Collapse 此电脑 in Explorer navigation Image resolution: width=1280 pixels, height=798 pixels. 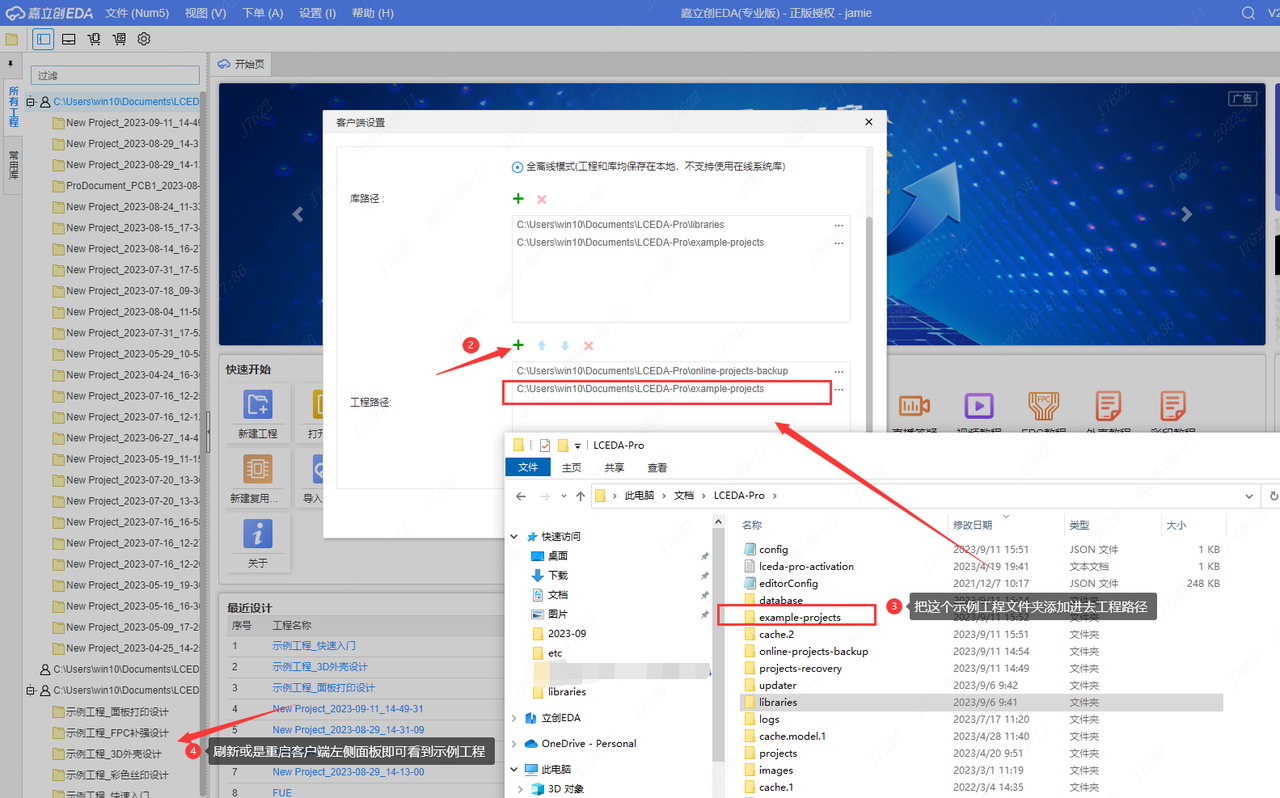[x=516, y=769]
